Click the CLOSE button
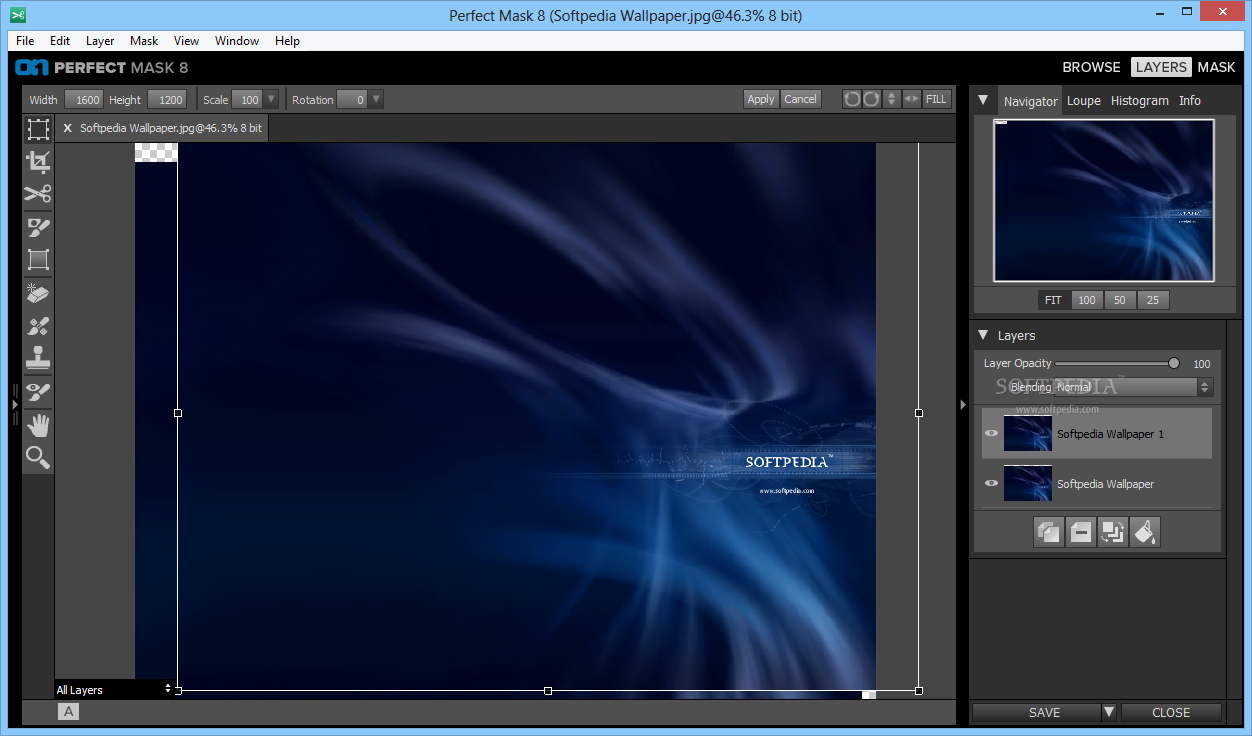 point(1171,713)
